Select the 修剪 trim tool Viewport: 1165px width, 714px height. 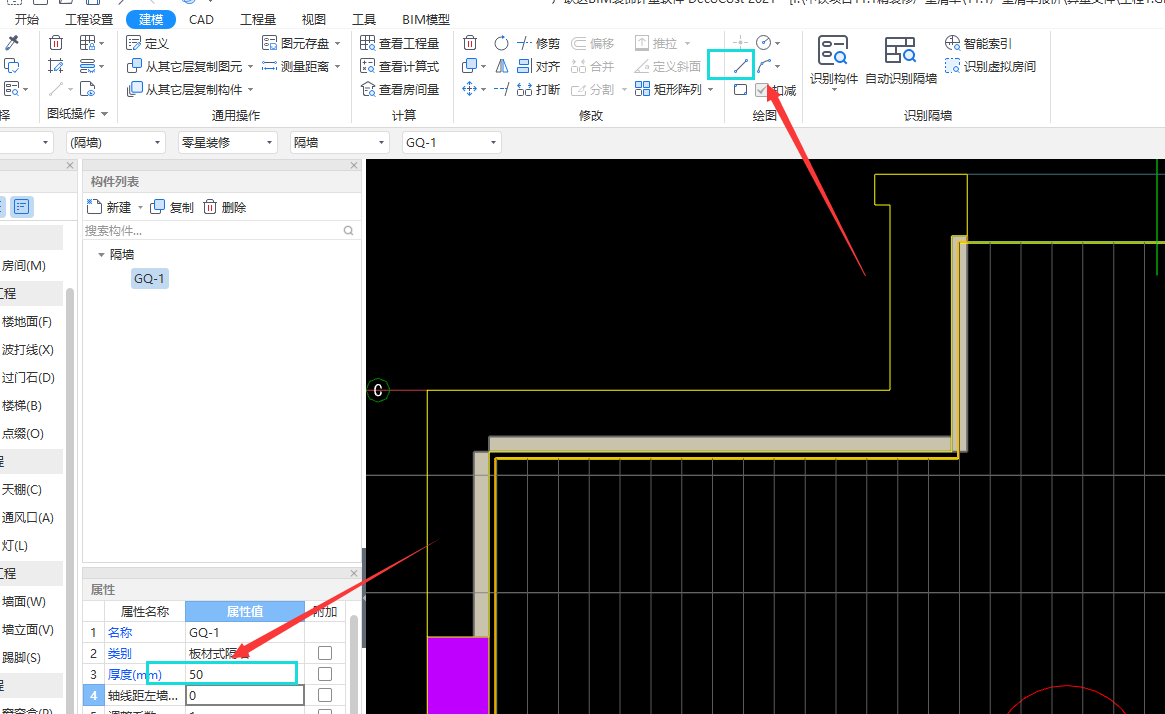[539, 43]
